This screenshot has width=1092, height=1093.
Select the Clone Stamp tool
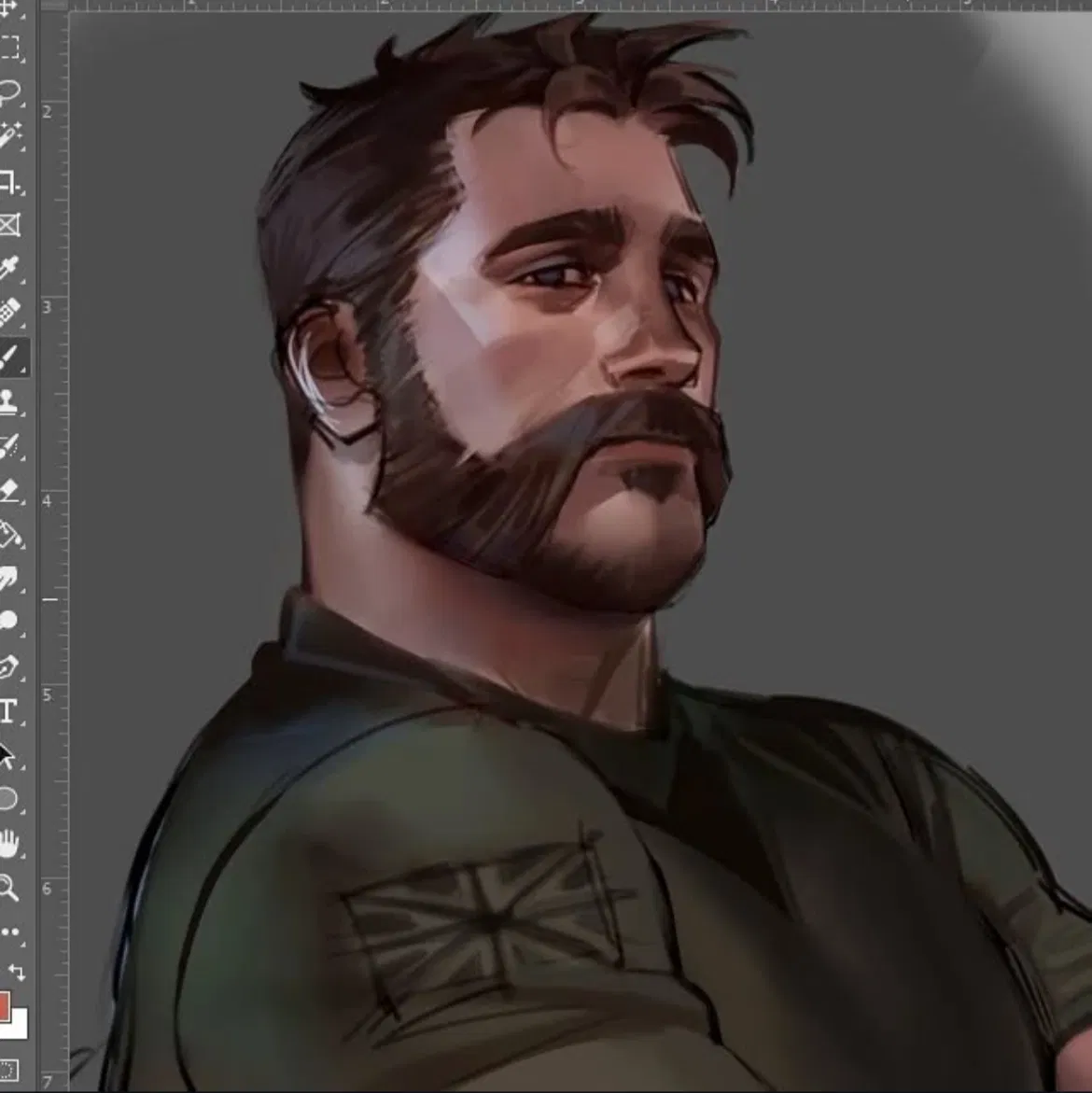coord(9,402)
